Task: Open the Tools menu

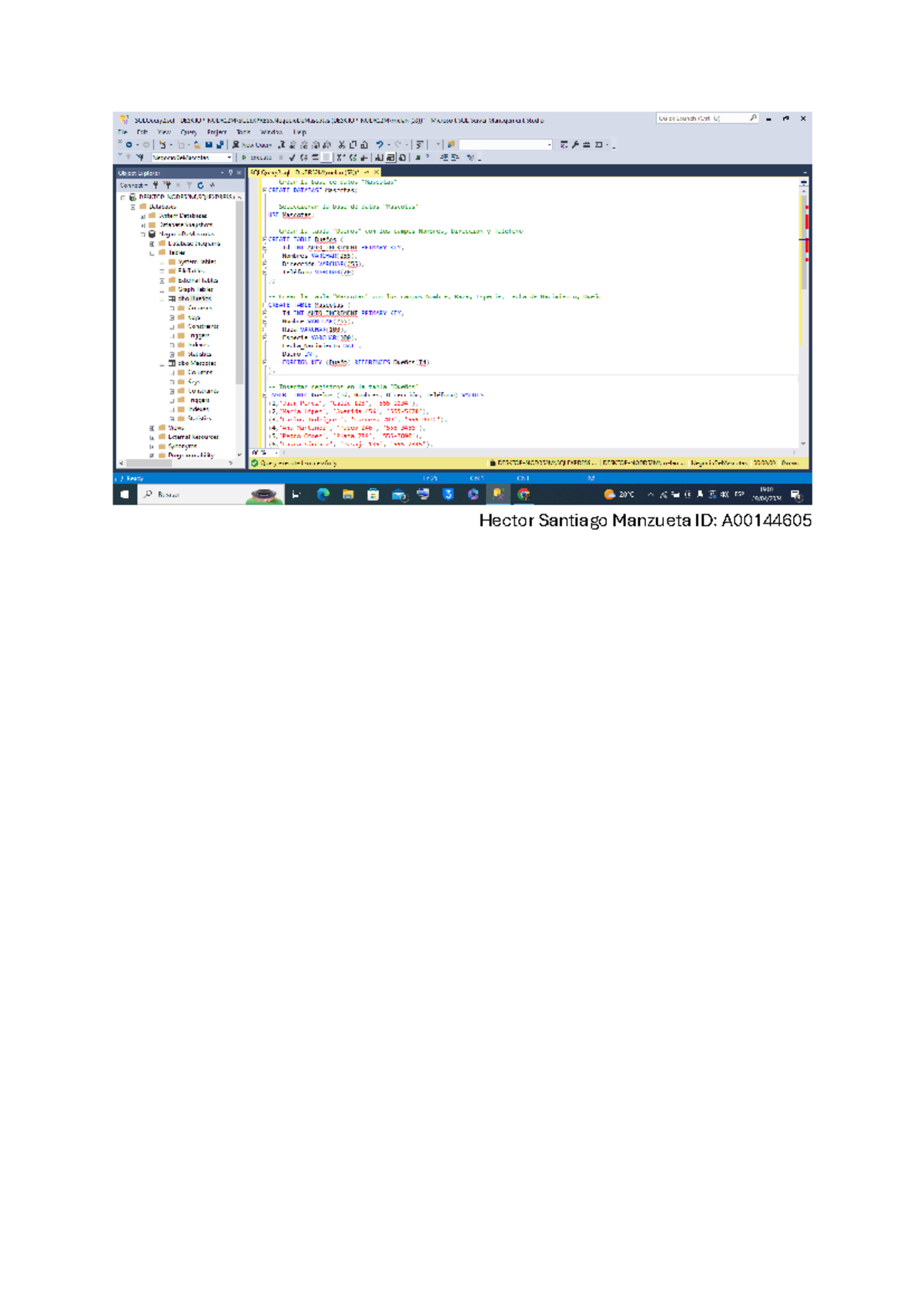Action: coord(243,132)
